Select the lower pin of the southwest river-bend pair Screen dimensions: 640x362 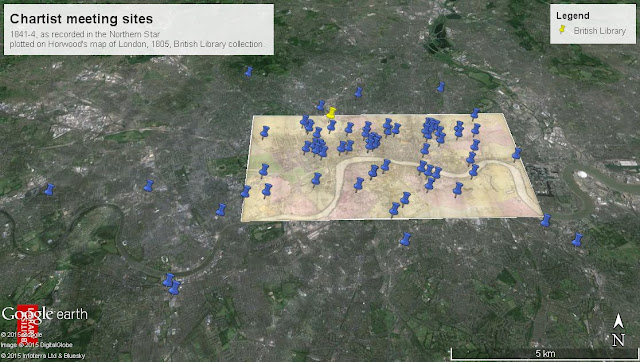[x=175, y=287]
